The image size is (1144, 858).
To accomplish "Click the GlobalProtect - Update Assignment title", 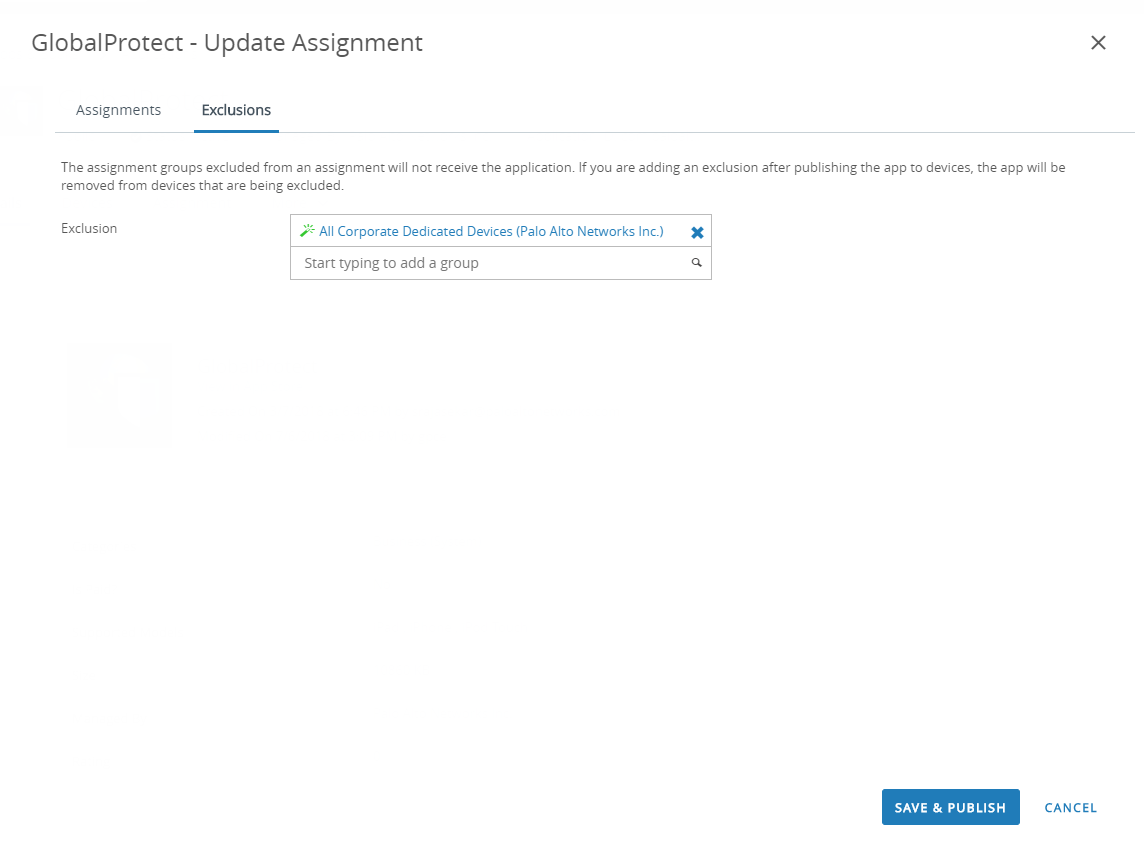I will 227,42.
